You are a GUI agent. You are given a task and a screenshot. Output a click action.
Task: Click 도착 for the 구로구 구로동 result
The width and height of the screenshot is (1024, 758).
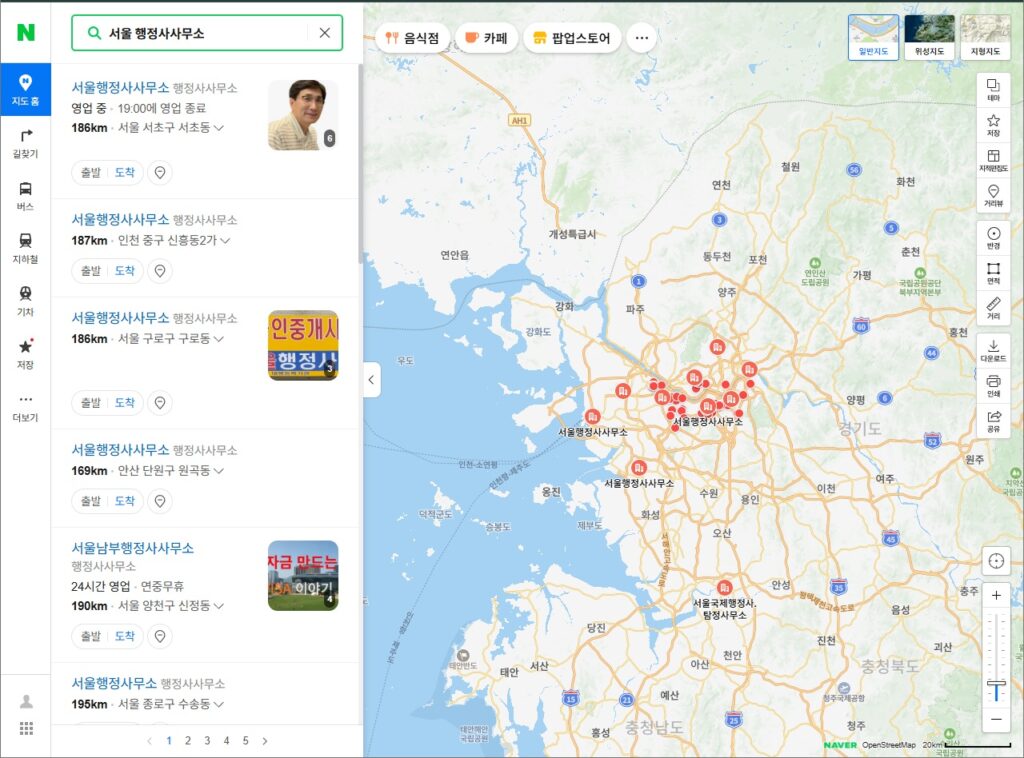(x=124, y=402)
